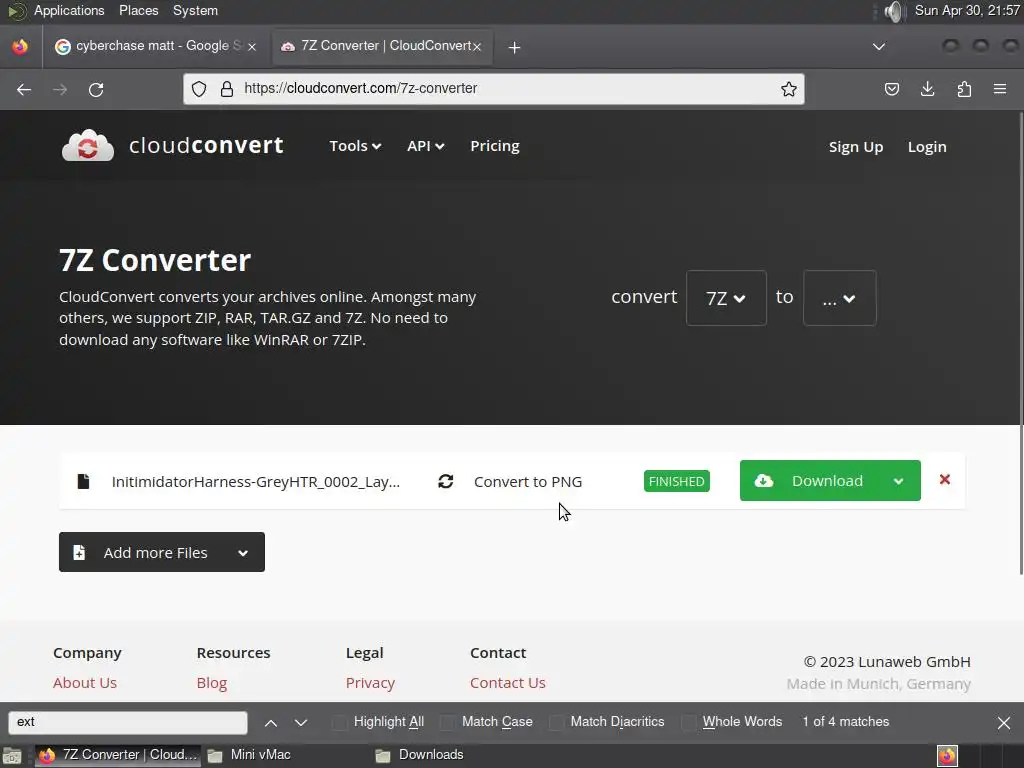Enable the Whole Words checkbox

[x=688, y=722]
